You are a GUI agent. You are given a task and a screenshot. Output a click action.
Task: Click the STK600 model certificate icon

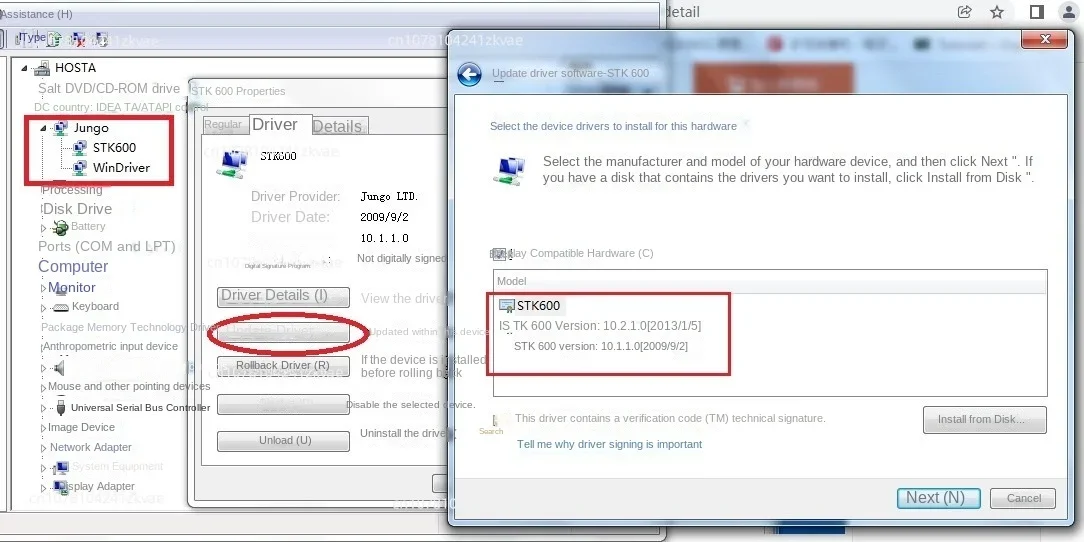pyautogui.click(x=507, y=306)
